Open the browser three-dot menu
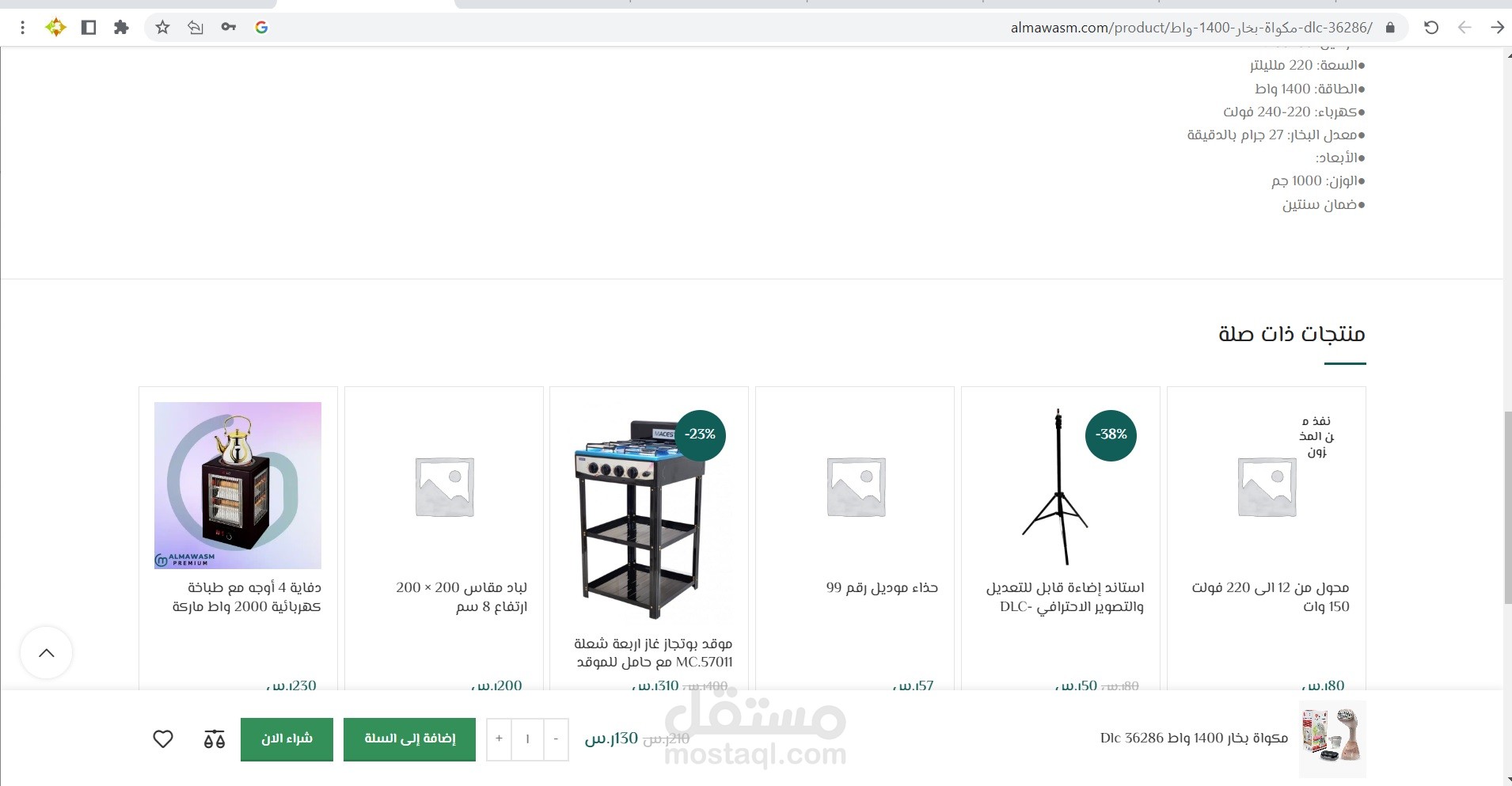 22,28
